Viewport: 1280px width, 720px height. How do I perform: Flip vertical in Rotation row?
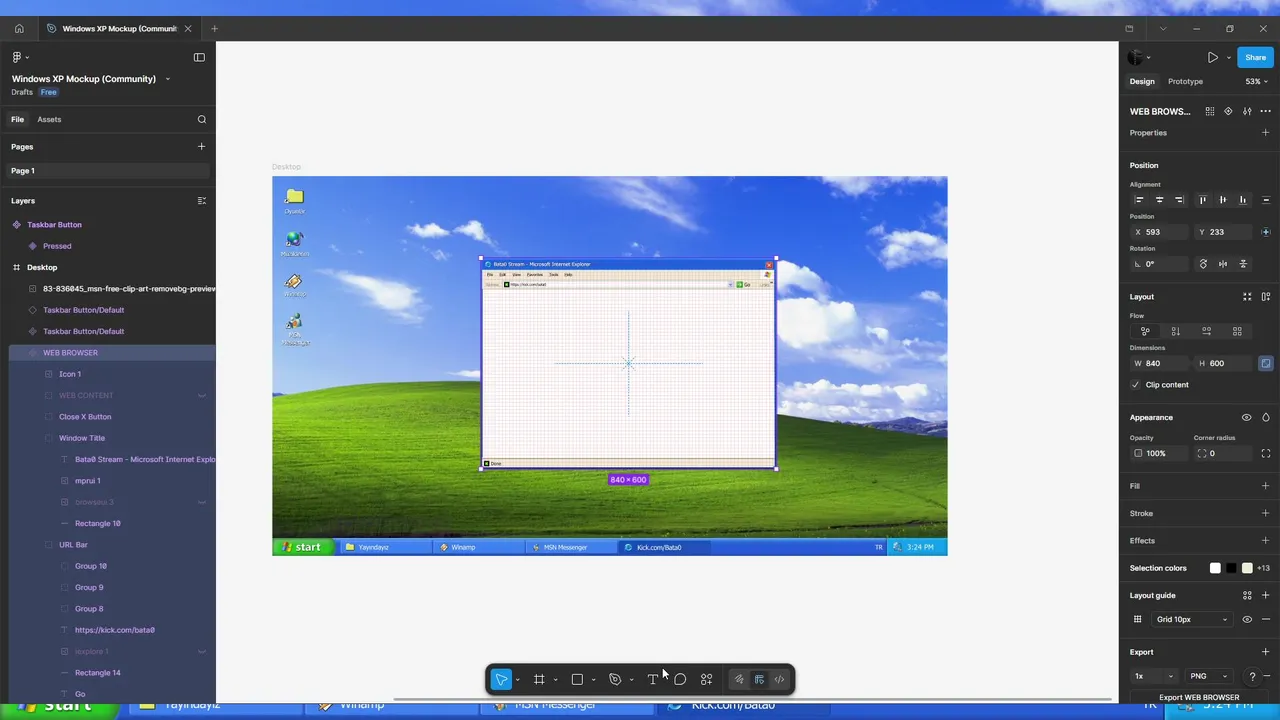[x=1243, y=264]
